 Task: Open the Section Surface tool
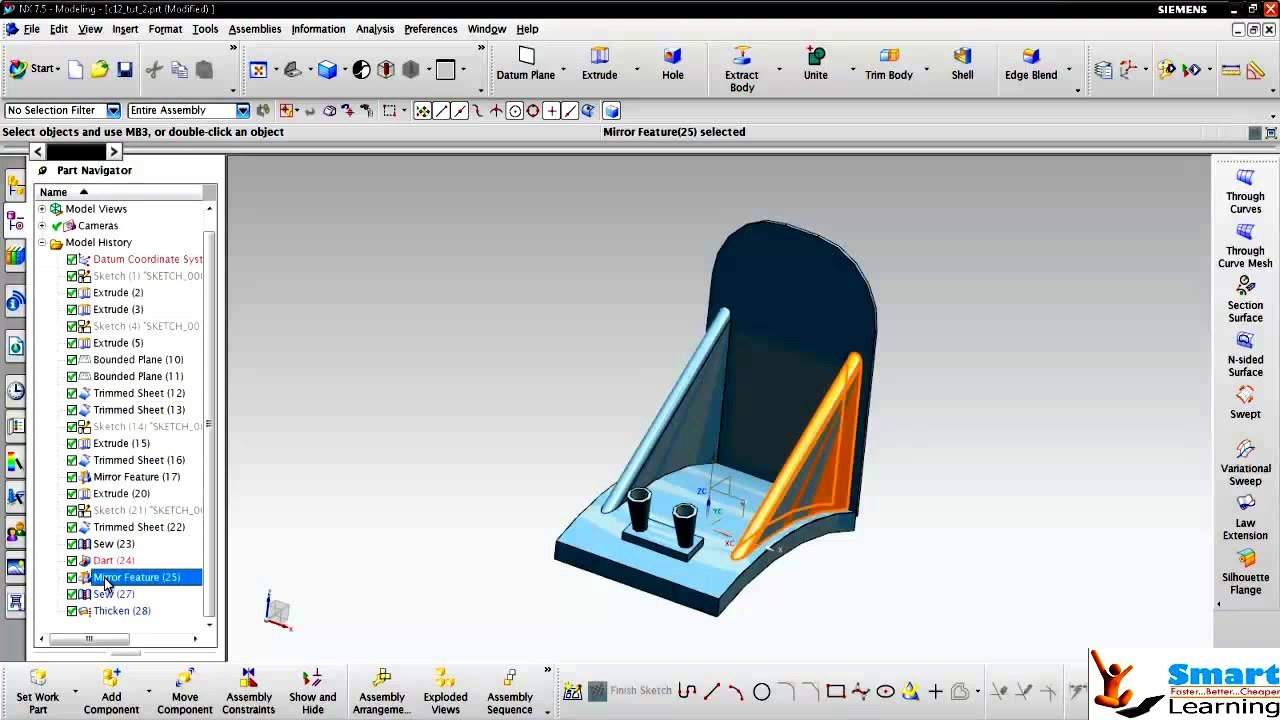tap(1245, 301)
